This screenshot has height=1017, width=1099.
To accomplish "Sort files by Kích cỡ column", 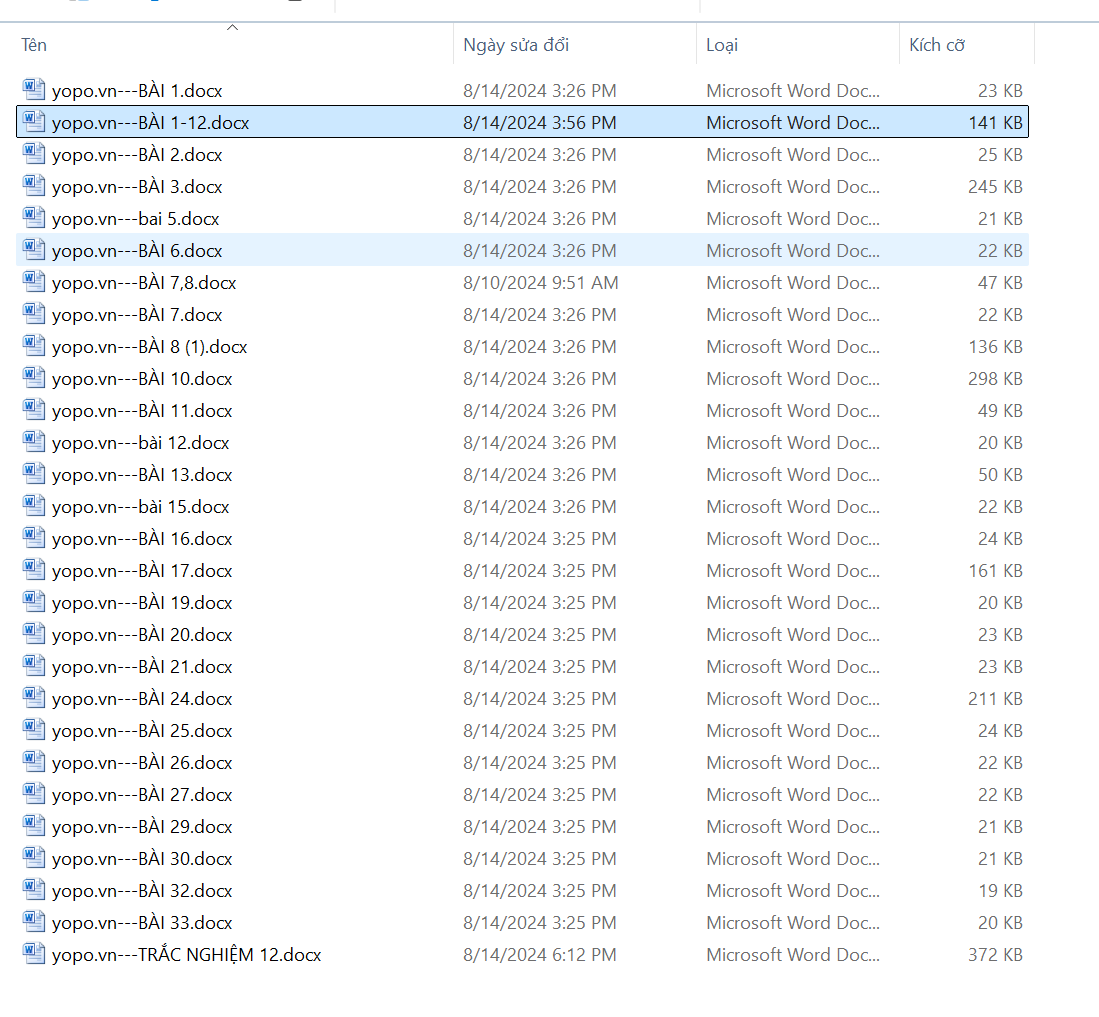I will click(937, 45).
